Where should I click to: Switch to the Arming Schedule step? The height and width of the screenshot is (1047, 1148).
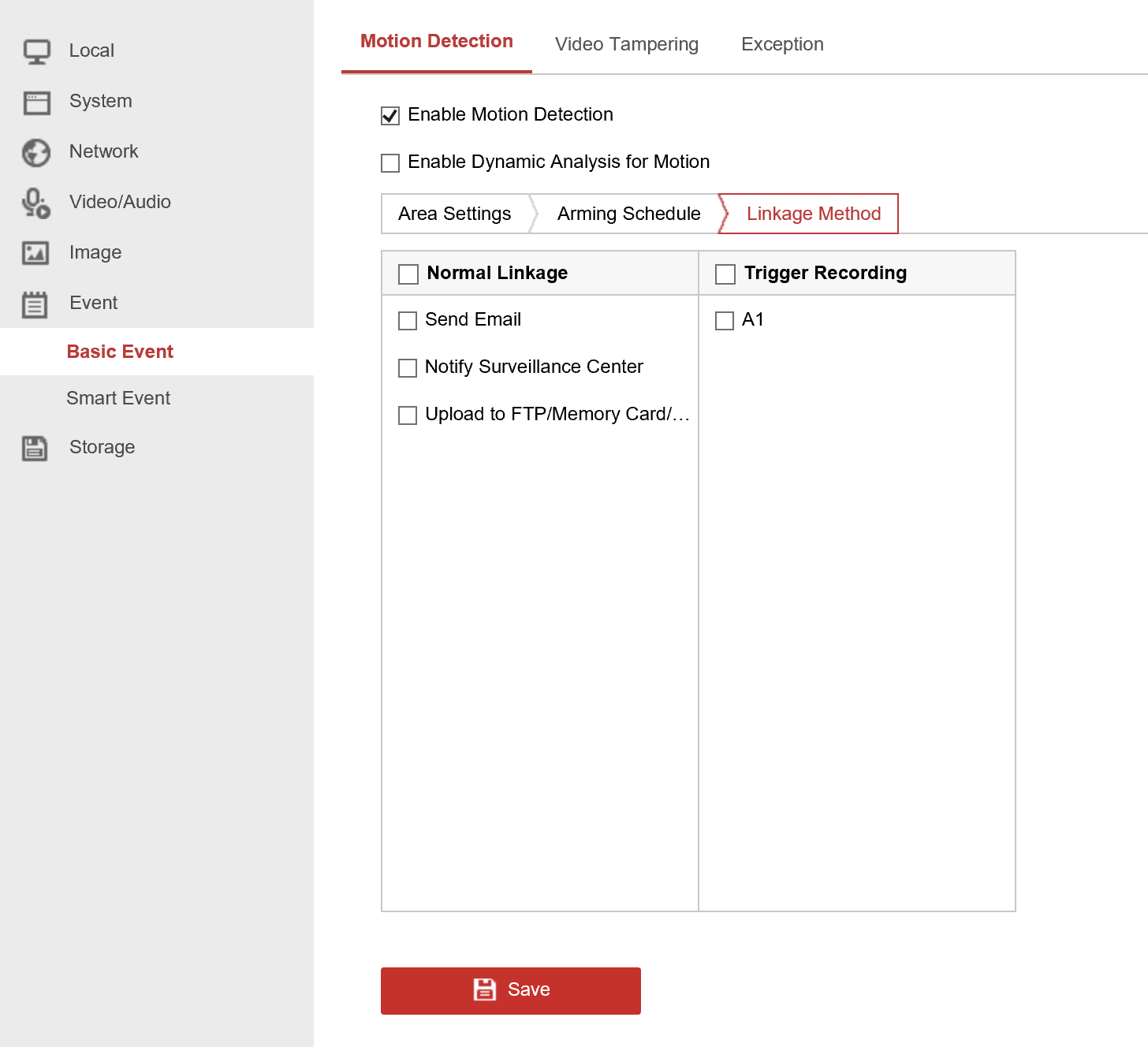click(628, 214)
